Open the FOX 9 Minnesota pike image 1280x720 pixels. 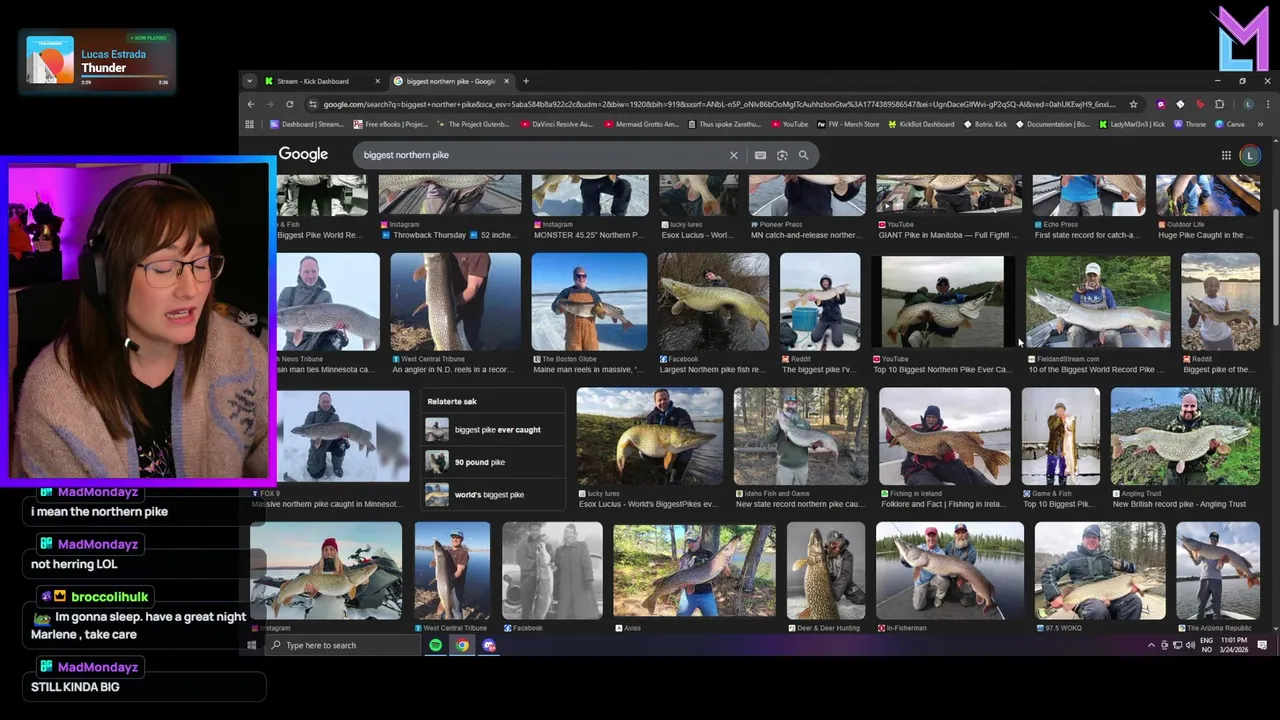click(343, 437)
